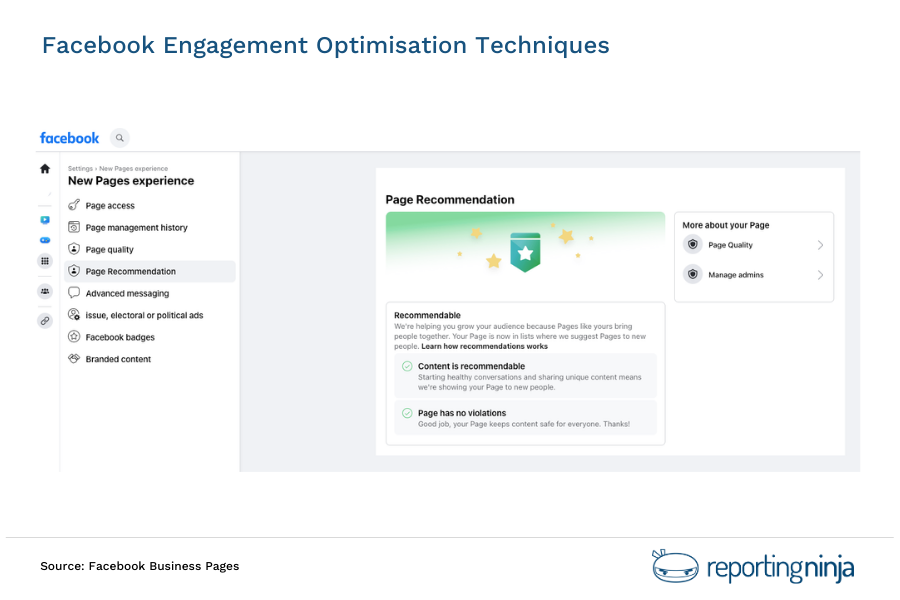The image size is (900, 600).
Task: Toggle the Page has no violations checkmark
Action: tap(405, 413)
